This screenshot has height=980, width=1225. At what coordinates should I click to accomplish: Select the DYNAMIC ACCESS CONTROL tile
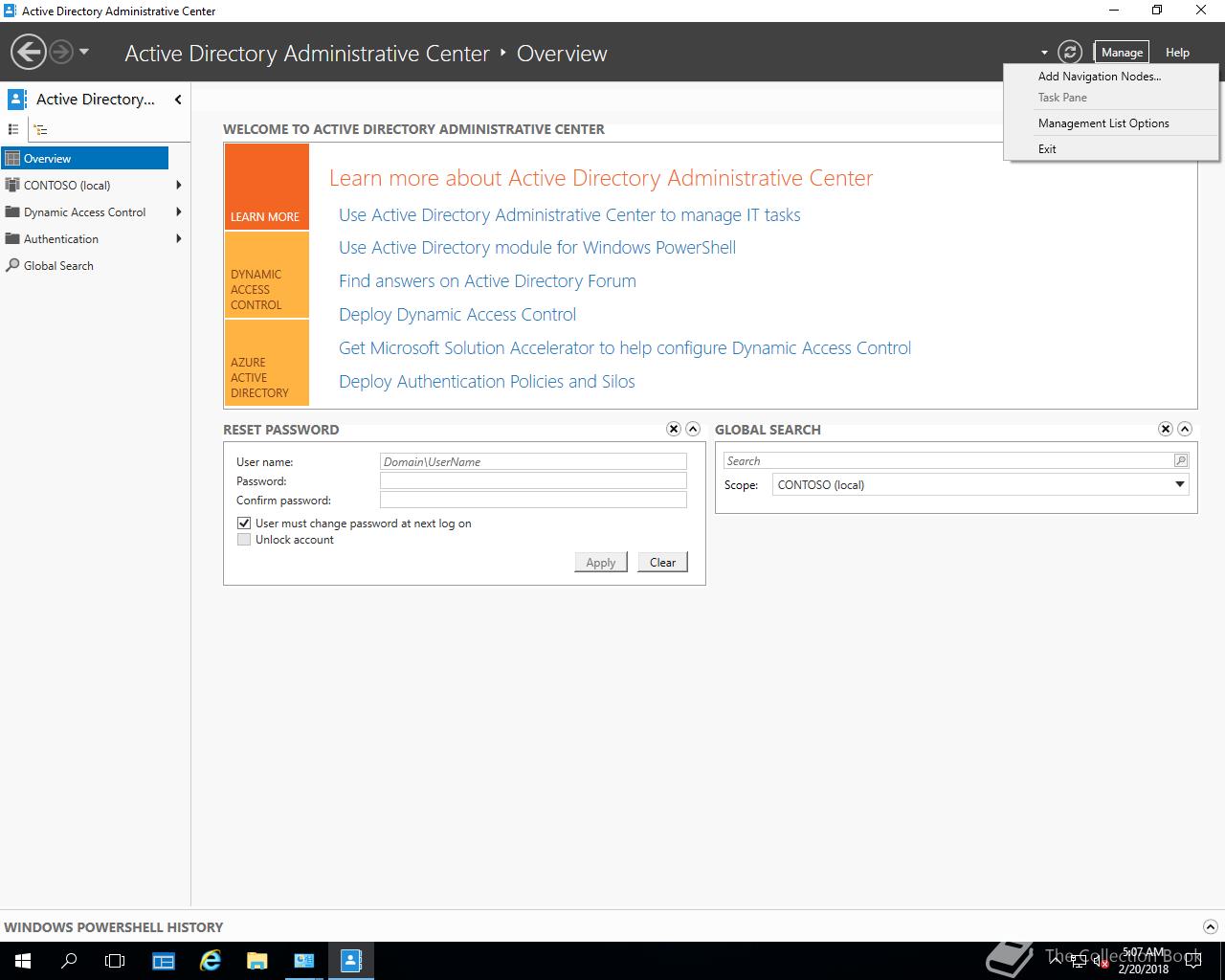(267, 275)
